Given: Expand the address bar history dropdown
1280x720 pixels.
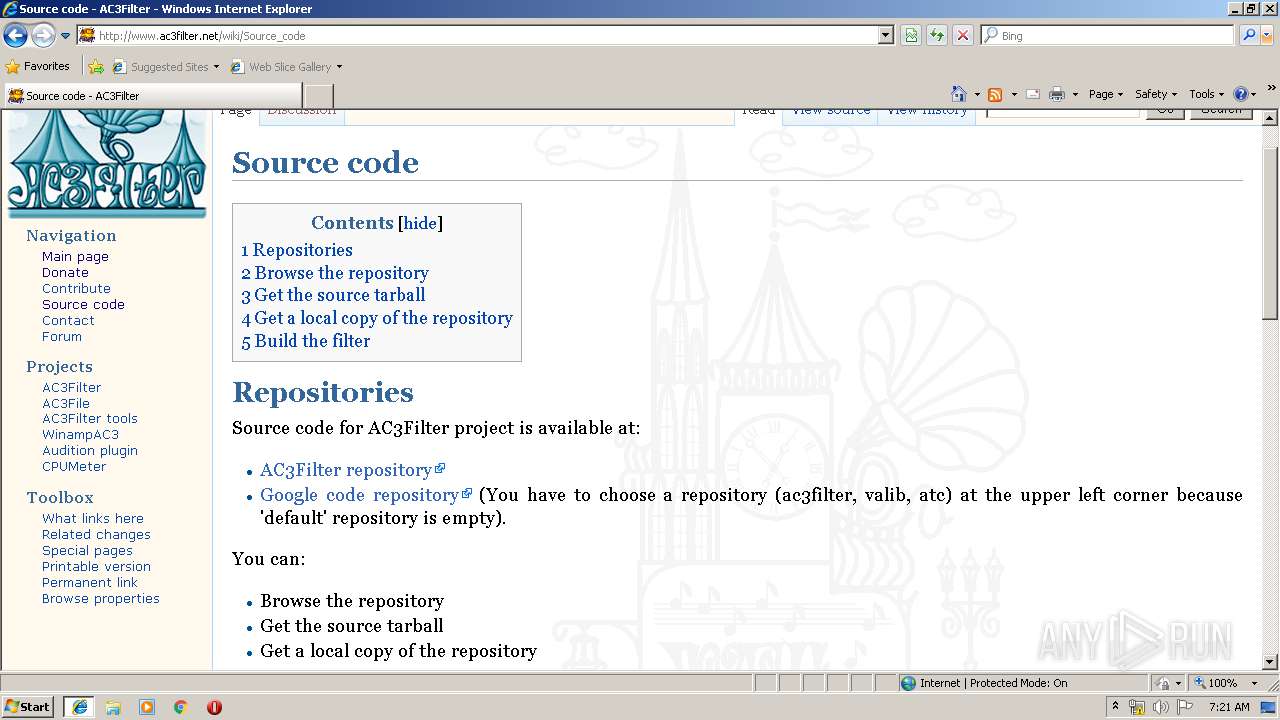Looking at the screenshot, I should tap(885, 35).
